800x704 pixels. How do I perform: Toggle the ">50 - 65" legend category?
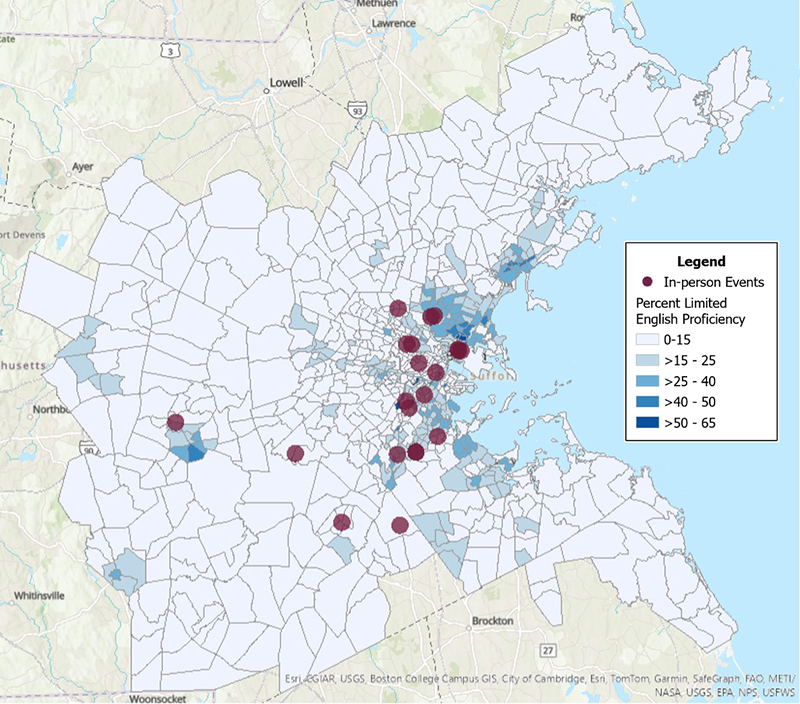(x=649, y=422)
